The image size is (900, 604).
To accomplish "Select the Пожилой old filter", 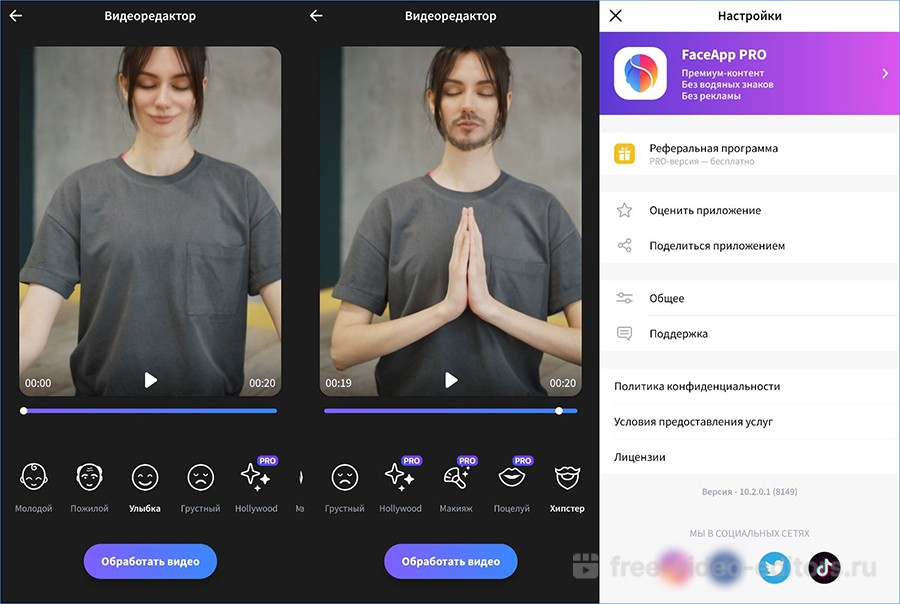I will 89,487.
